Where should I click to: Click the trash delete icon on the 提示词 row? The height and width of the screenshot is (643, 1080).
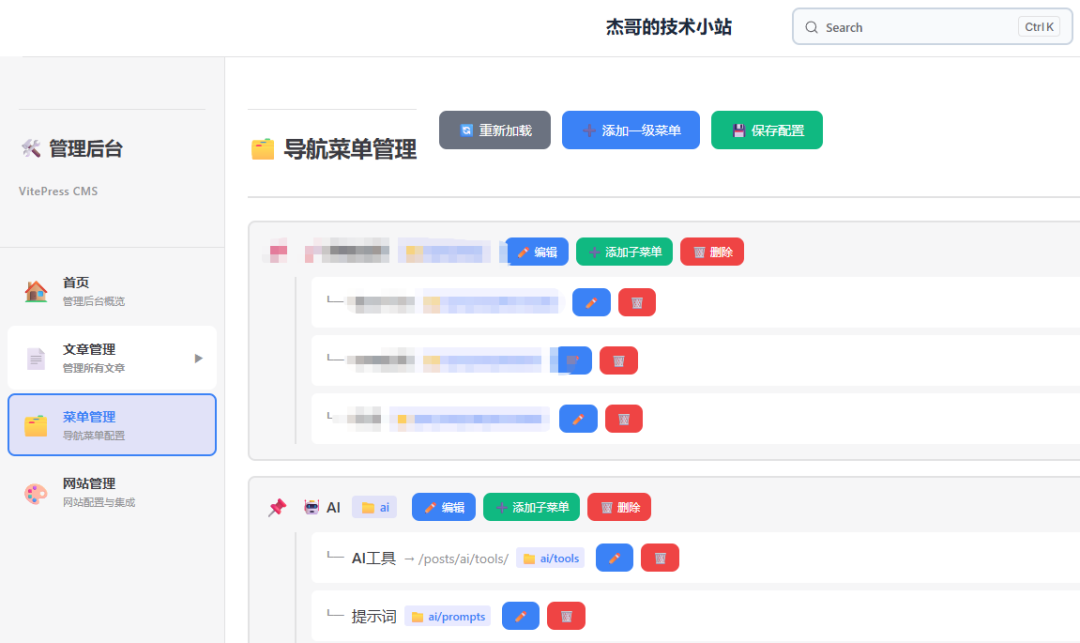pyautogui.click(x=566, y=615)
